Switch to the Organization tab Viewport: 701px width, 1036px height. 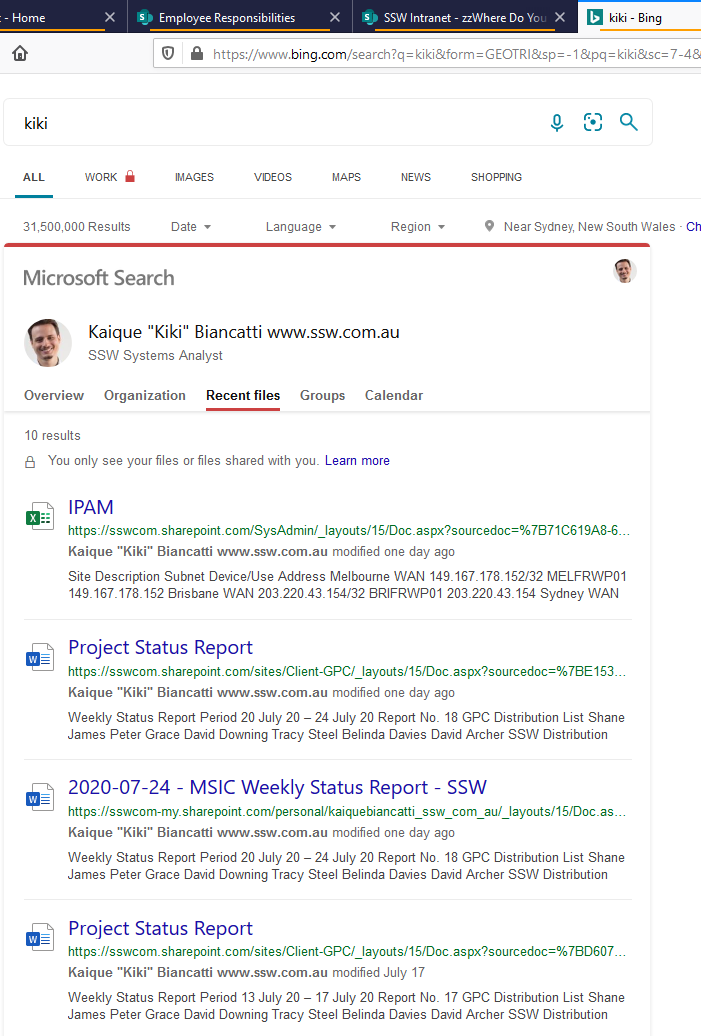pos(145,395)
